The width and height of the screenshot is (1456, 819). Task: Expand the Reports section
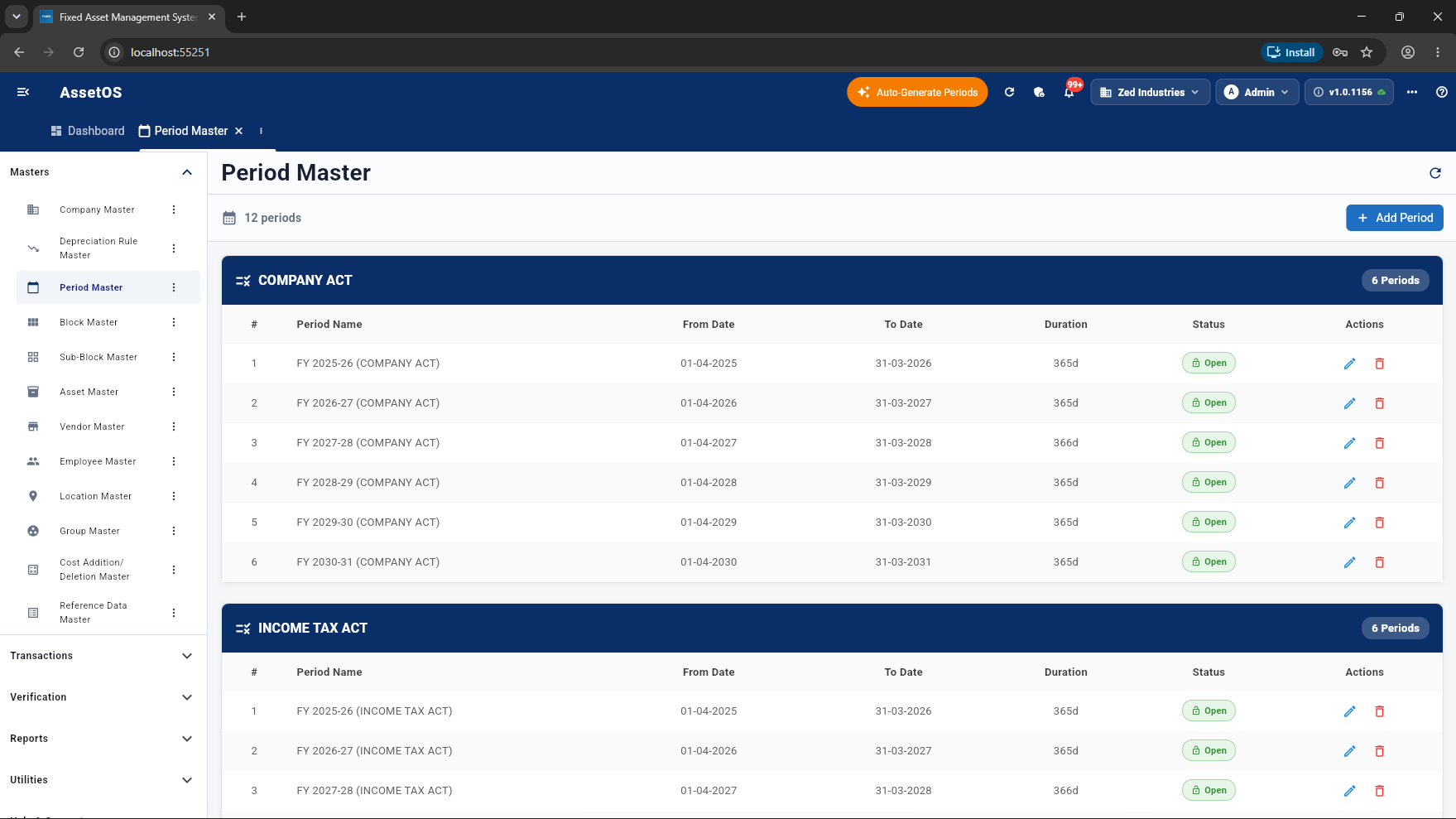point(187,739)
